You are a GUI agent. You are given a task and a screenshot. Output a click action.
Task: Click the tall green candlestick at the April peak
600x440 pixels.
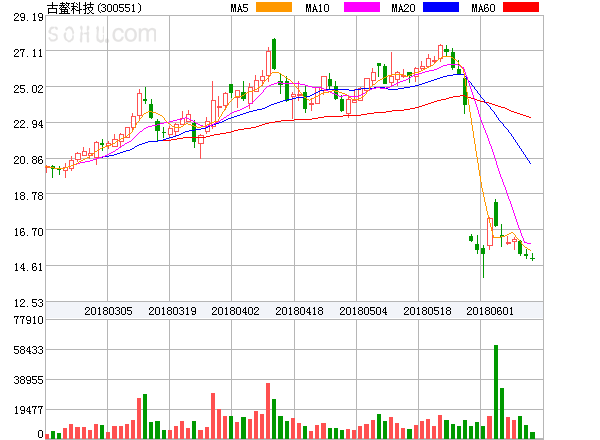274,54
